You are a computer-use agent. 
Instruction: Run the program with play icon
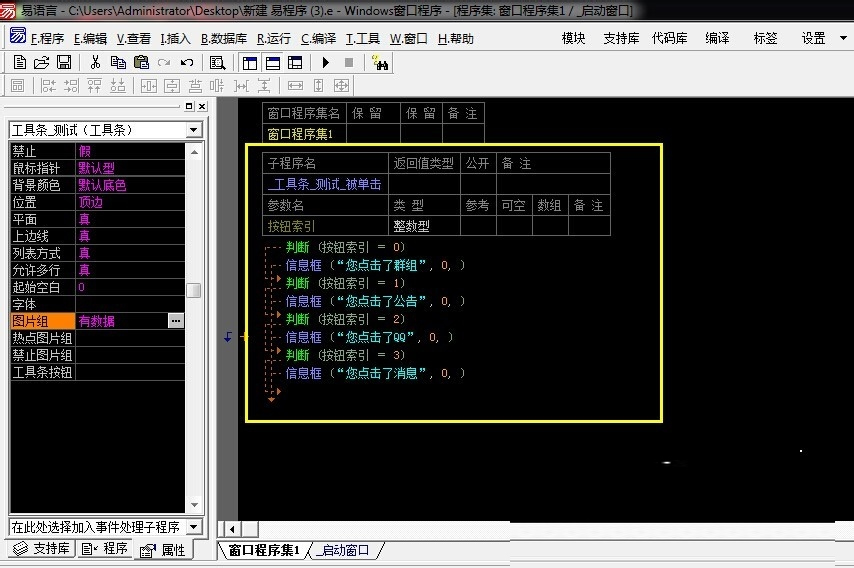point(326,63)
